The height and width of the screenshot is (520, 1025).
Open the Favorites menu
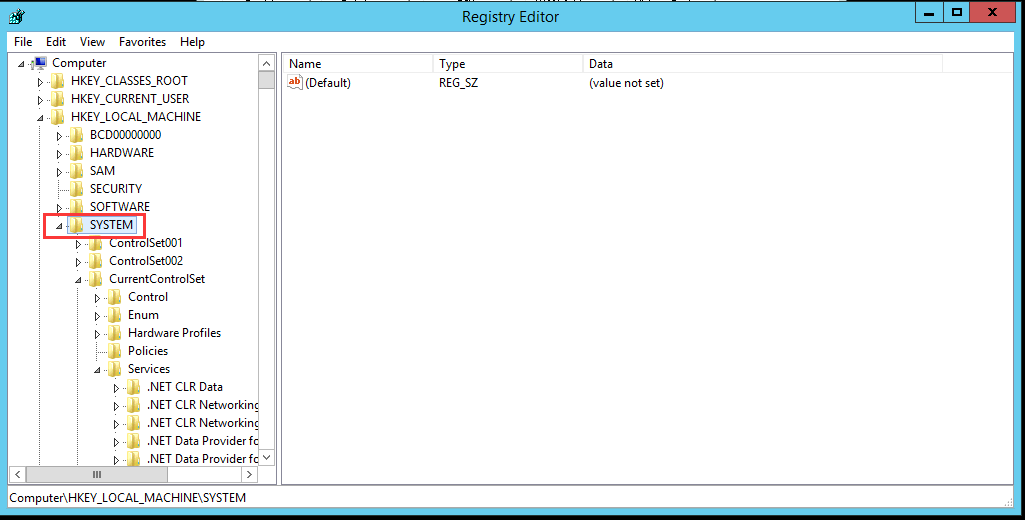tap(143, 42)
